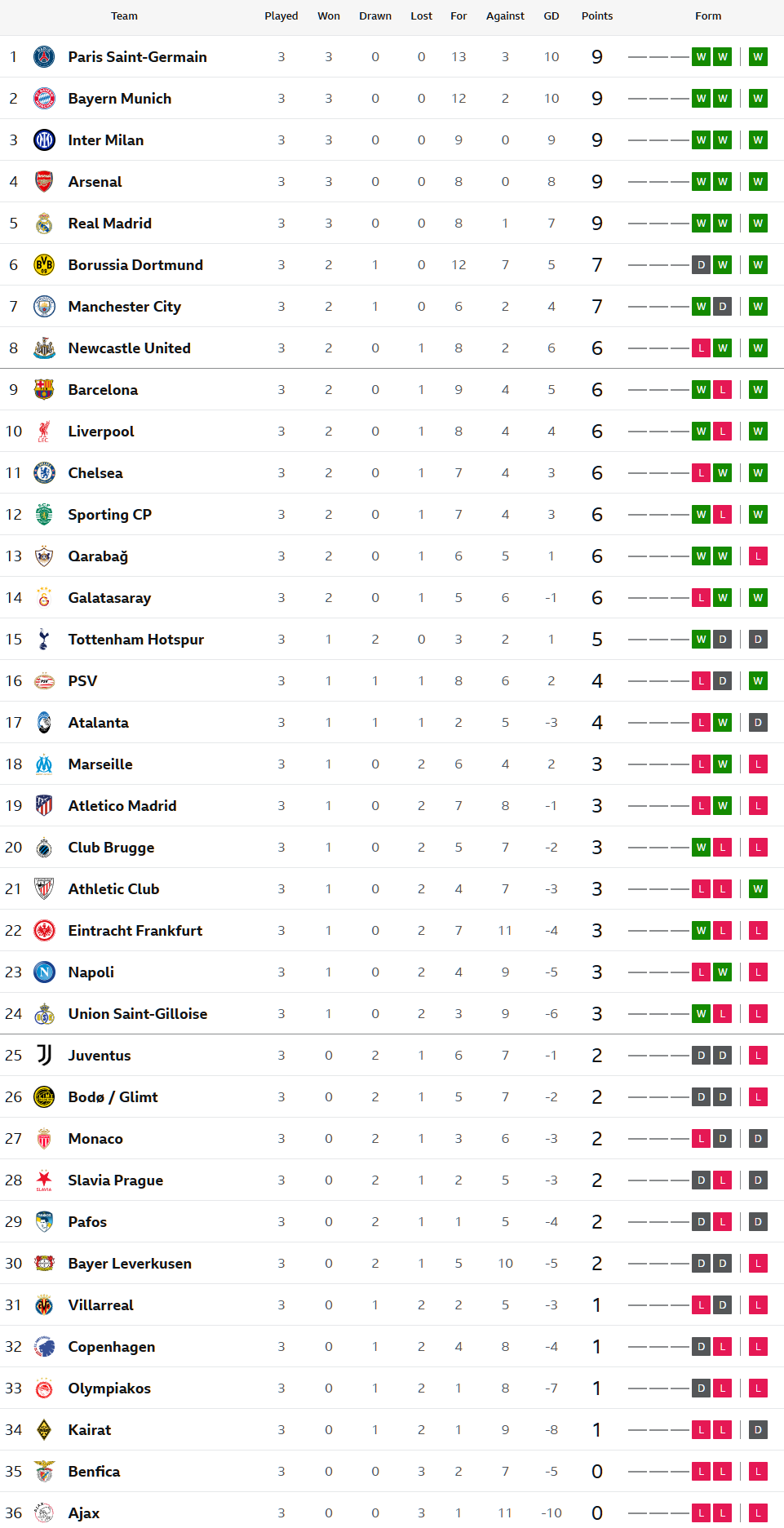Click the Points column header
This screenshot has width=784, height=1528.
[596, 16]
